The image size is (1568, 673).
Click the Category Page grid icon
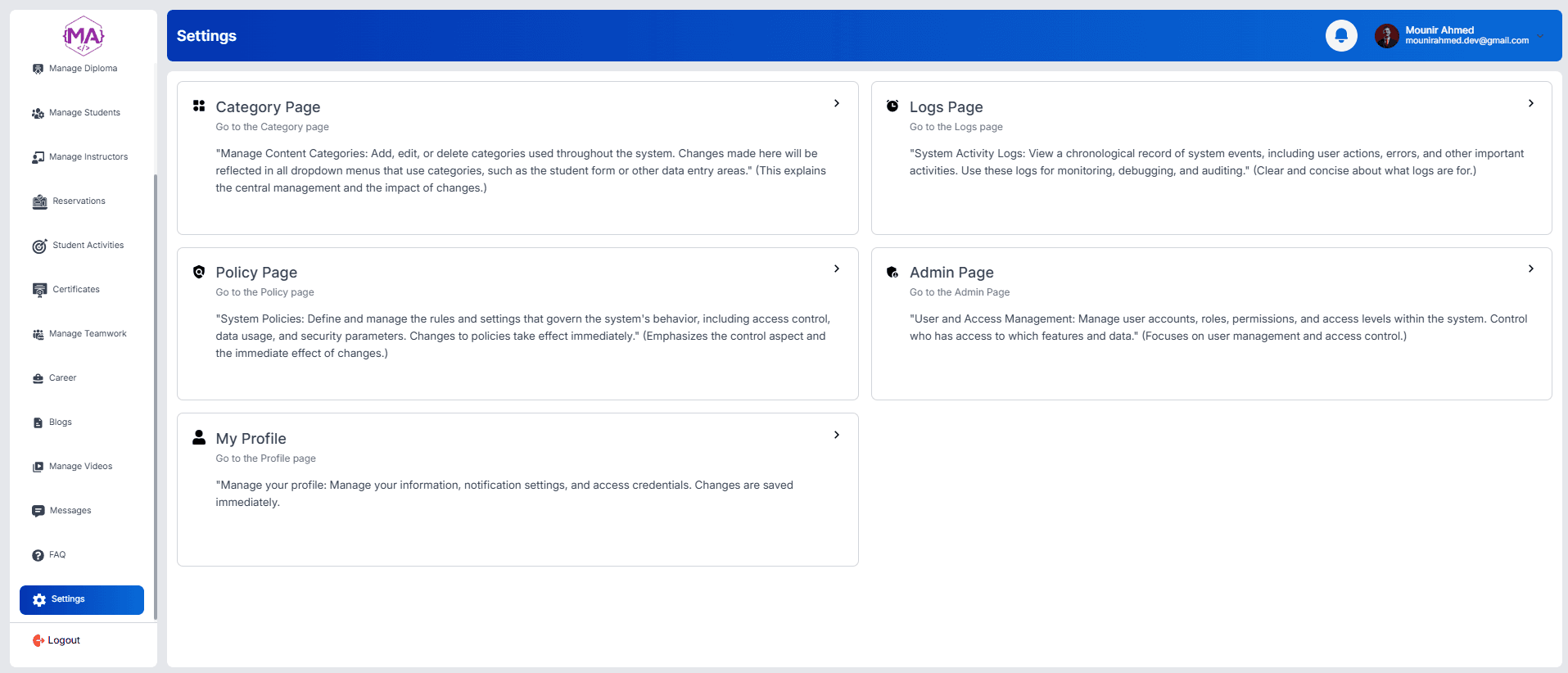(199, 106)
